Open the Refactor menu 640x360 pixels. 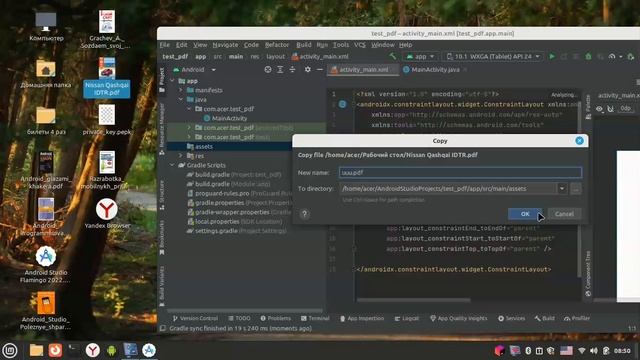277,45
